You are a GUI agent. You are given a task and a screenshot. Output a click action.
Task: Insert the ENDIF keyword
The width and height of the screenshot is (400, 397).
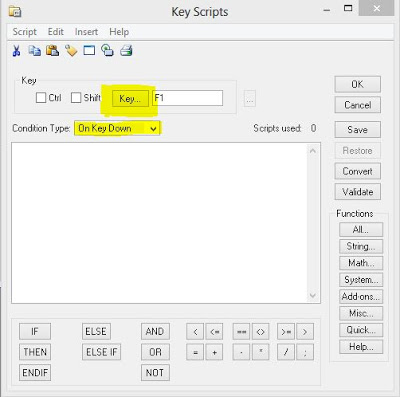point(35,373)
